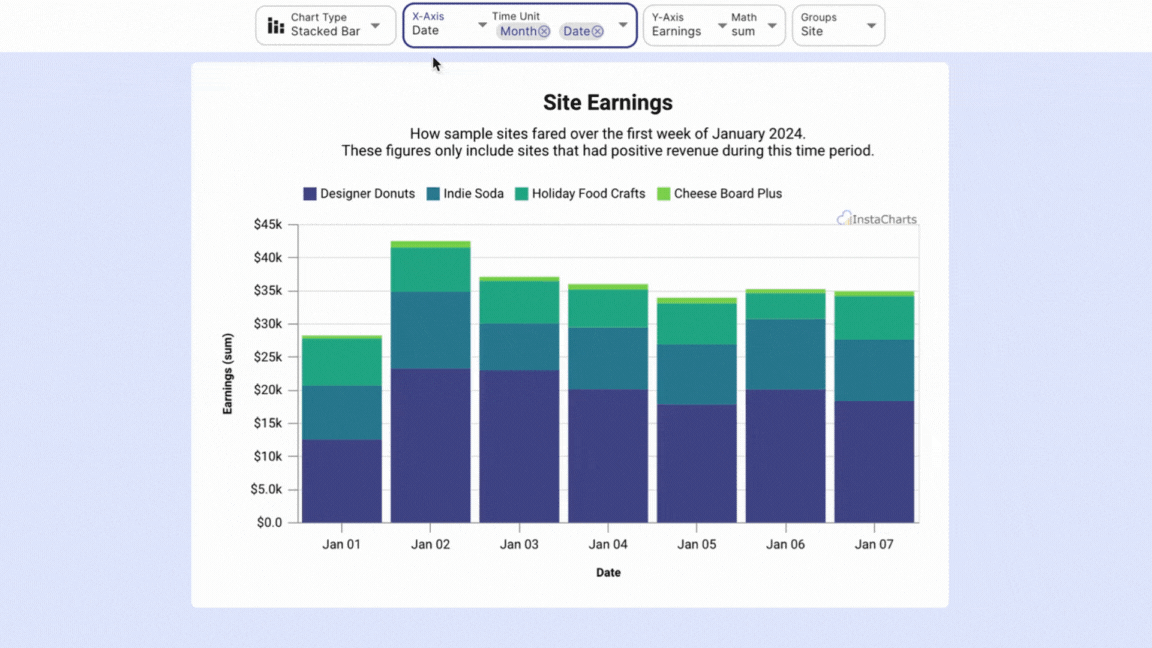Viewport: 1152px width, 648px height.
Task: Click the Jan 01 x-axis label
Action: click(x=342, y=544)
